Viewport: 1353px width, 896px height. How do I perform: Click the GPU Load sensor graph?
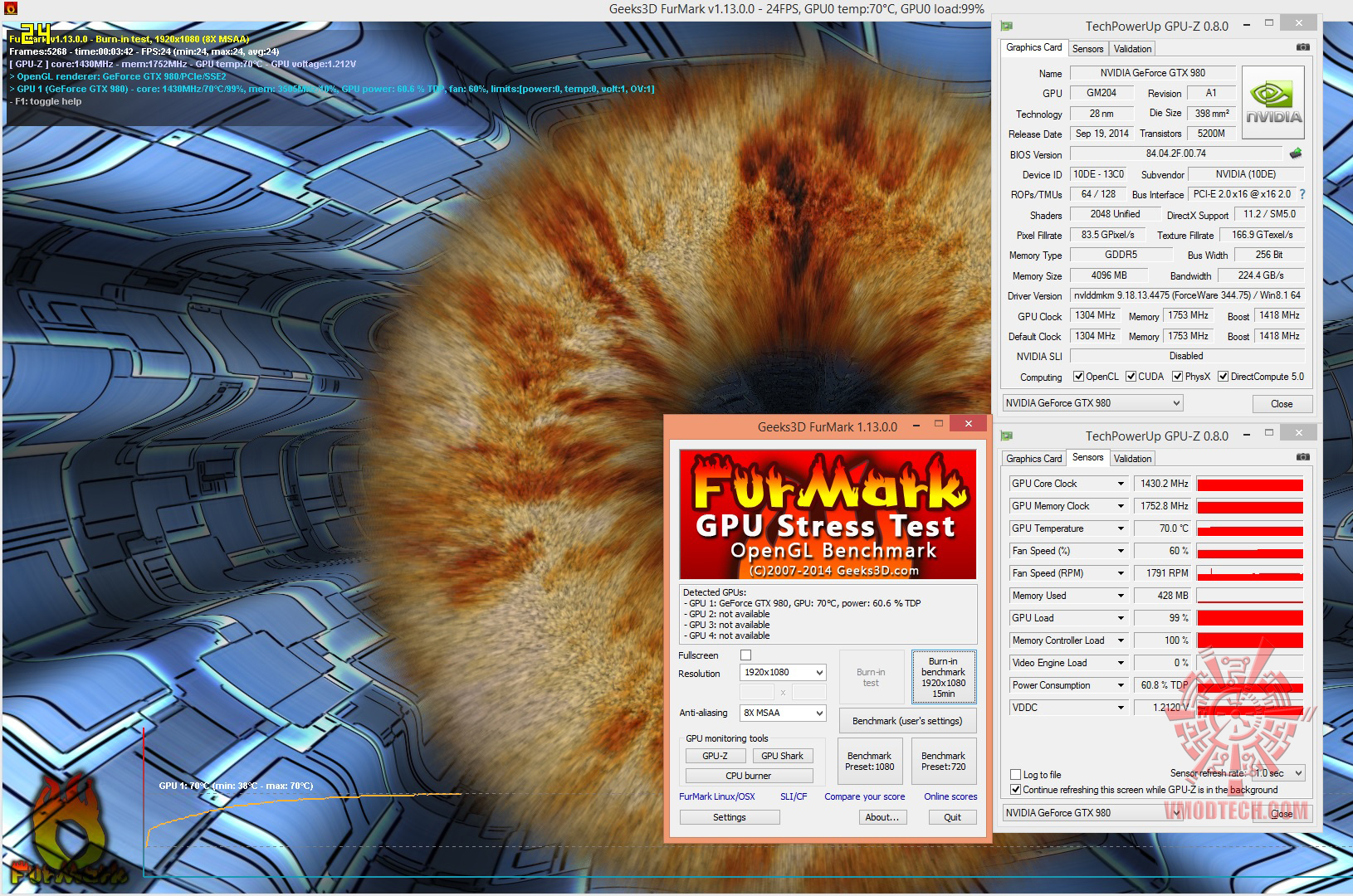point(1250,618)
